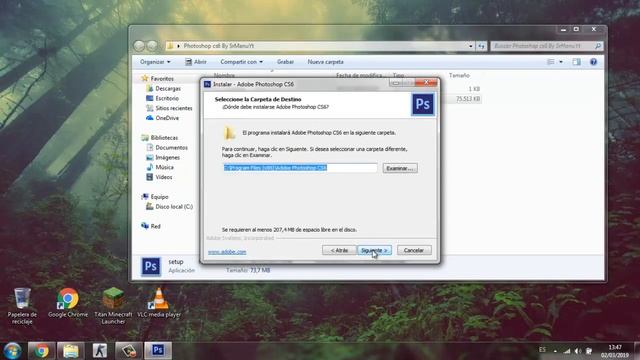The width and height of the screenshot is (640, 360).
Task: Open the view options dropdown arrow
Action: coord(561,62)
